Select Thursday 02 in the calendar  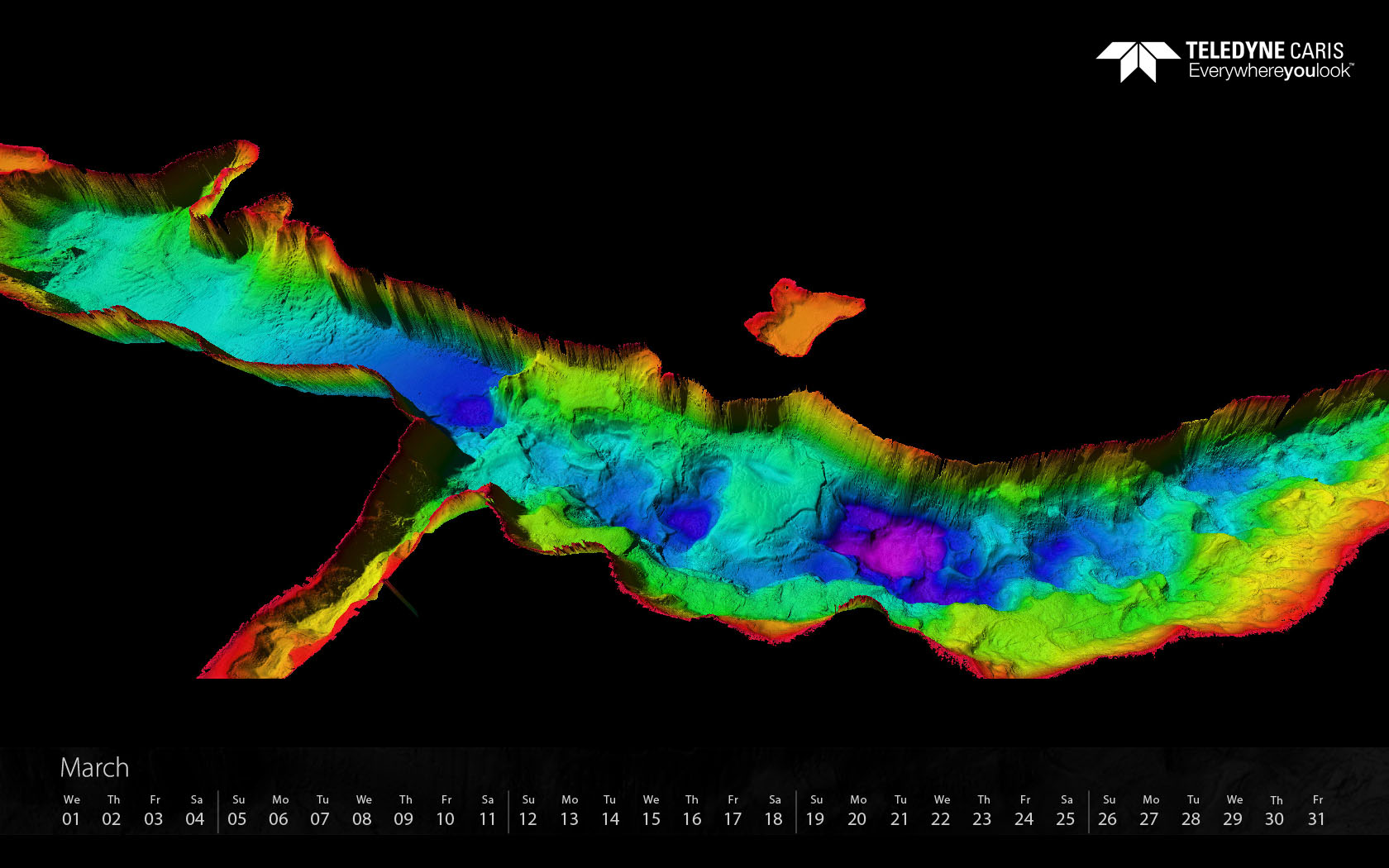[x=112, y=811]
